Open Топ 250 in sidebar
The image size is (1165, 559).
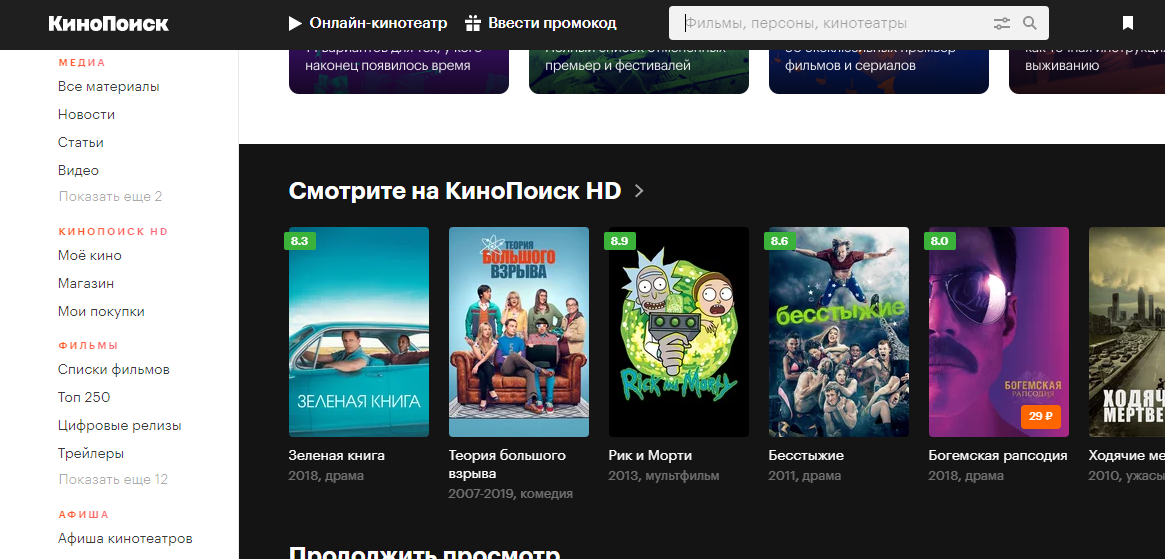(x=84, y=398)
